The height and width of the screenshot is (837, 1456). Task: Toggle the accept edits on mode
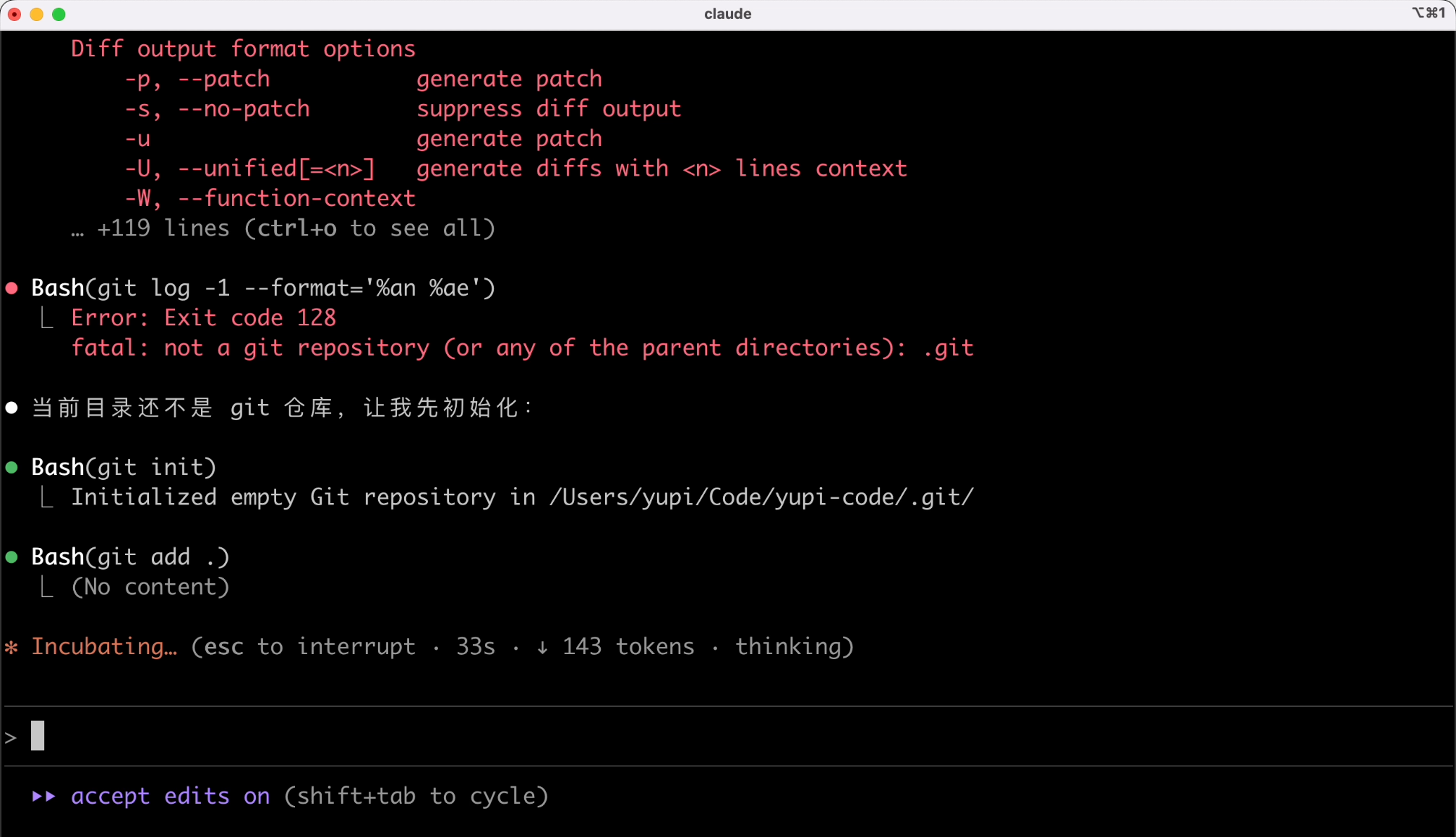(171, 797)
